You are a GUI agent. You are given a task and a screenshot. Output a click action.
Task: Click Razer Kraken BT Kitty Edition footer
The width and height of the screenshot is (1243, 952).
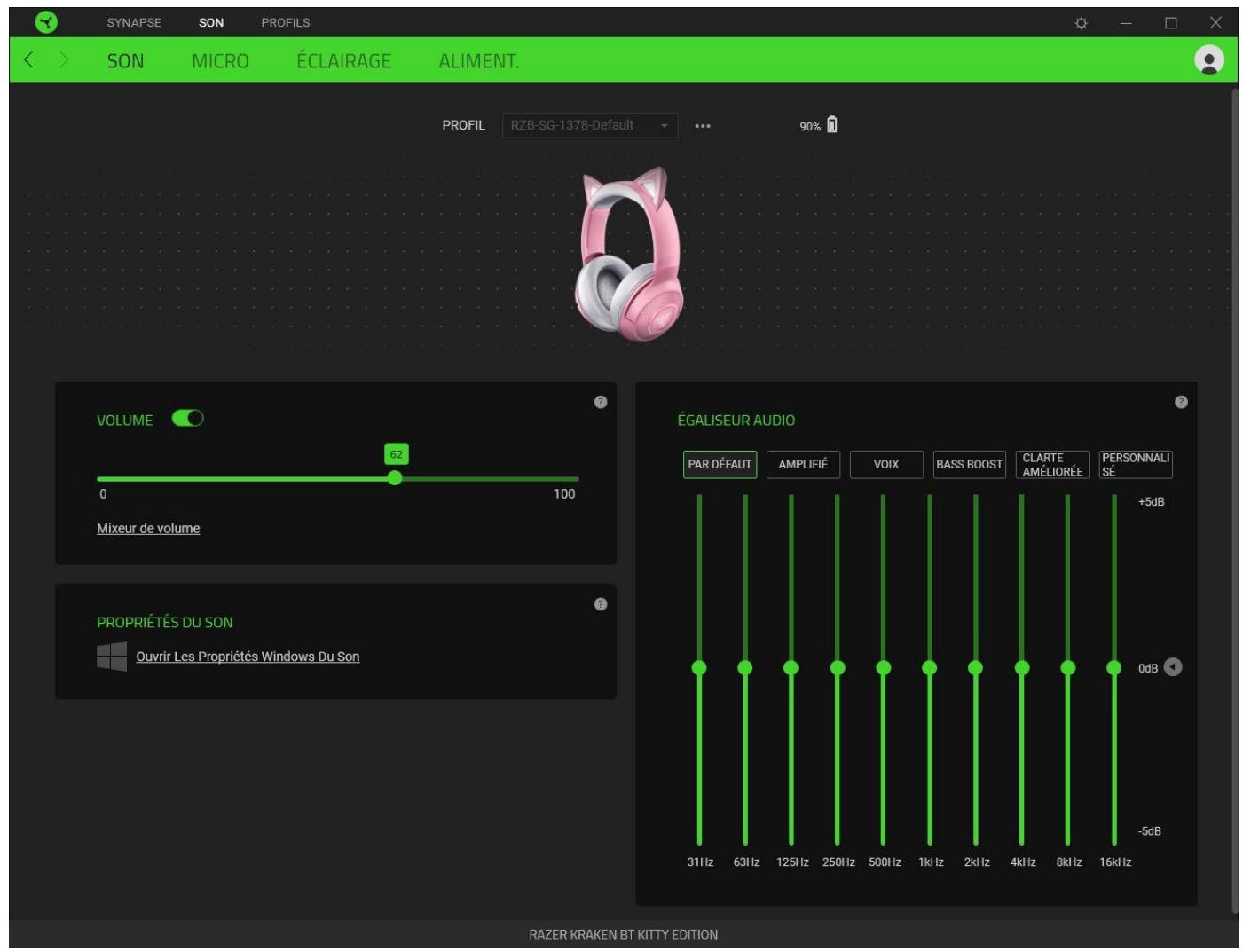coord(623,934)
